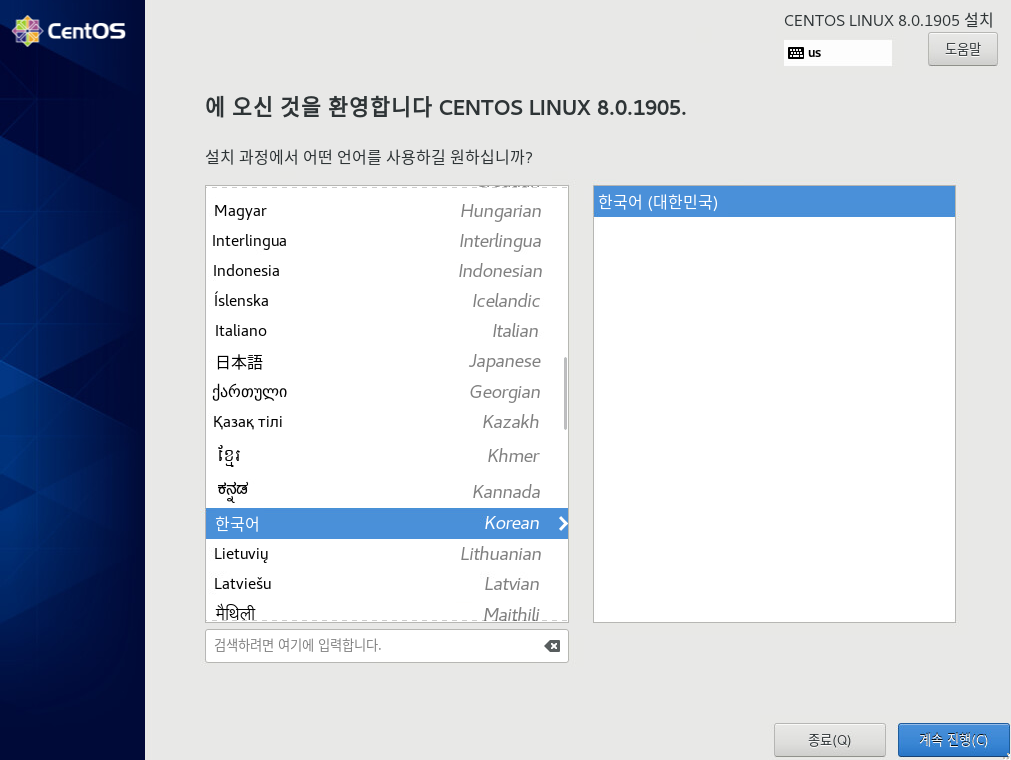Select the Khmer language row
Viewport: 1011px width, 760px height.
tap(387, 456)
